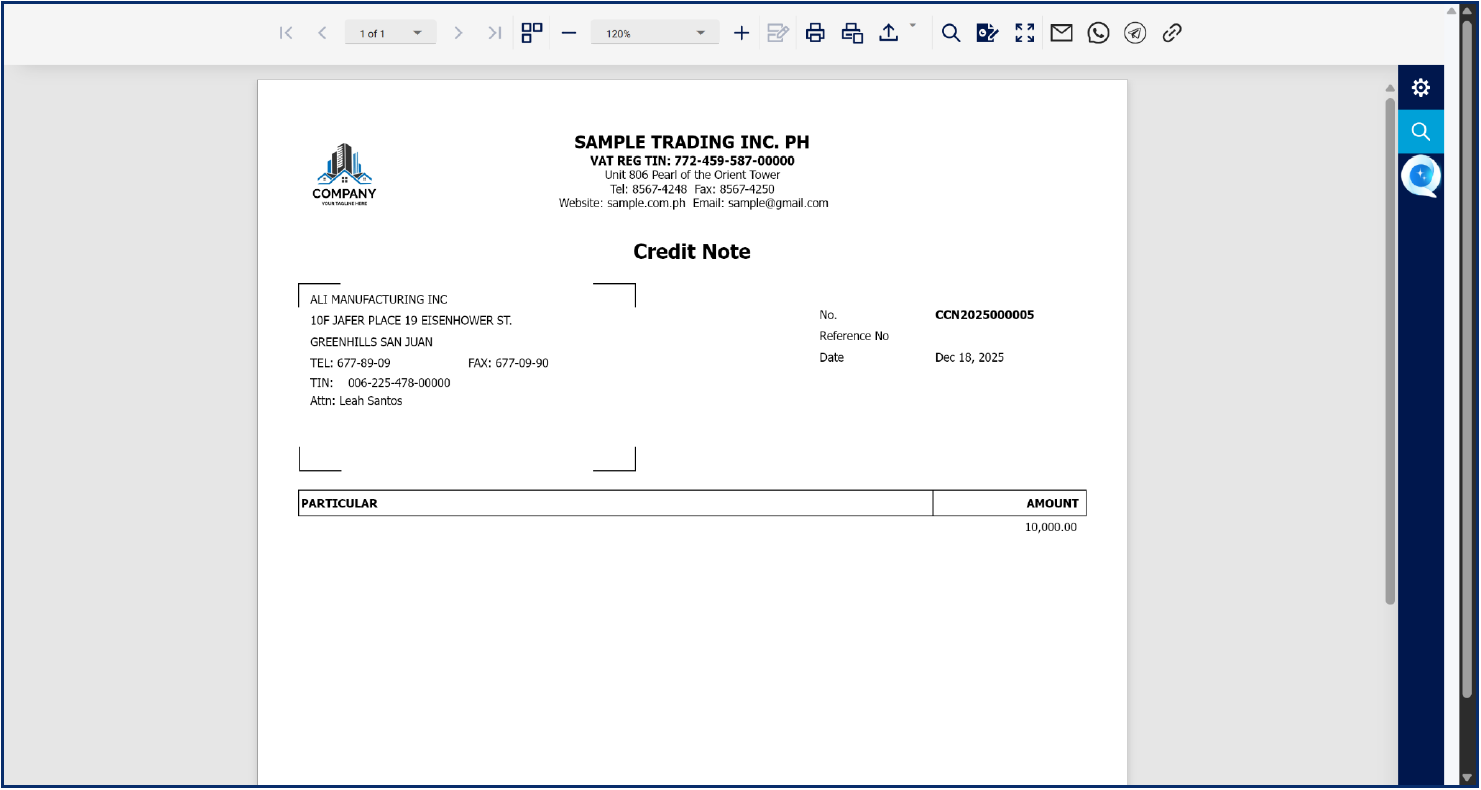Zoom out with the minus button
Screen dimensions: 1481x790
pos(569,33)
